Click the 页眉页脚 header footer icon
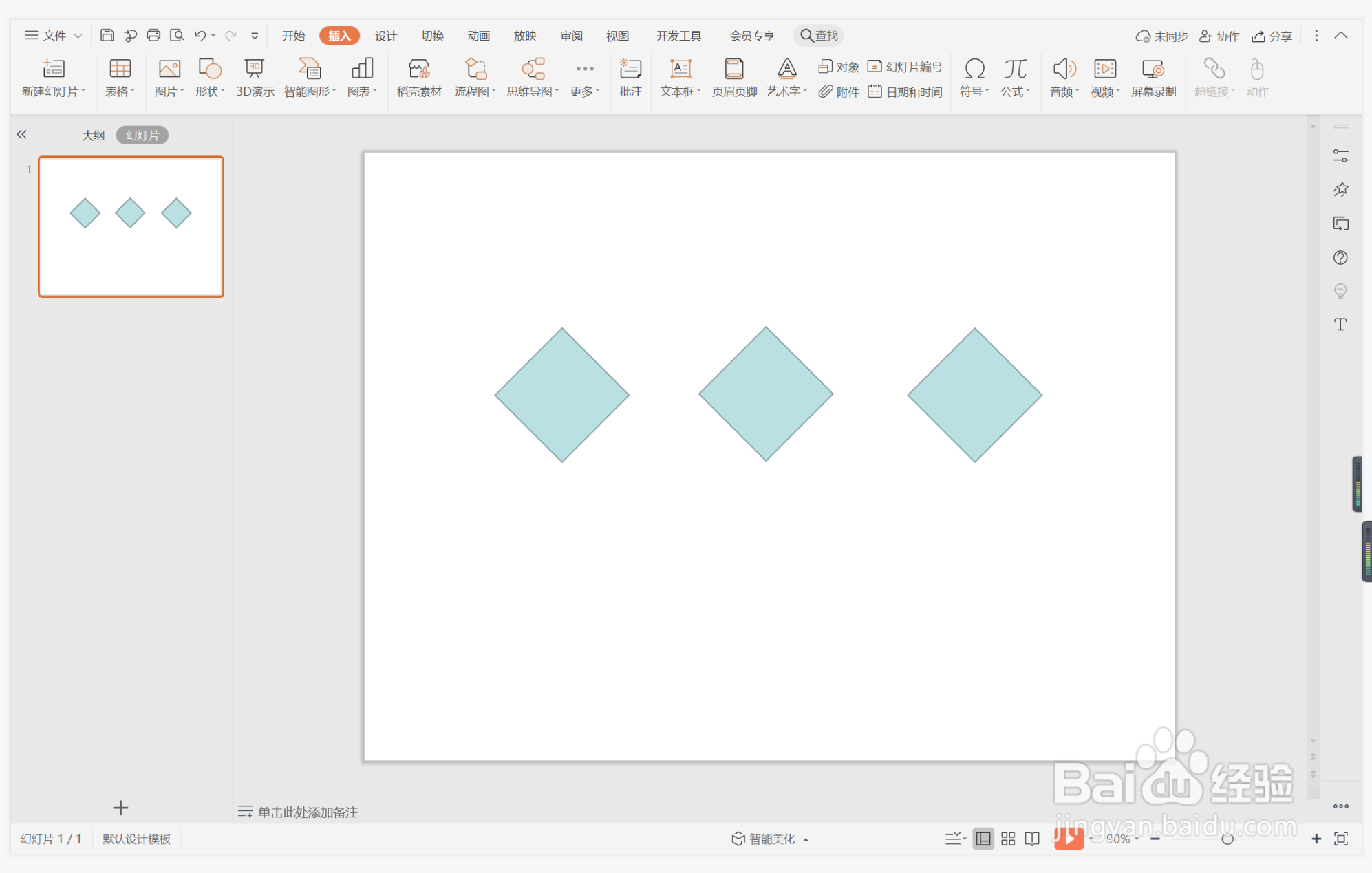The height and width of the screenshot is (873, 1372). 733,77
